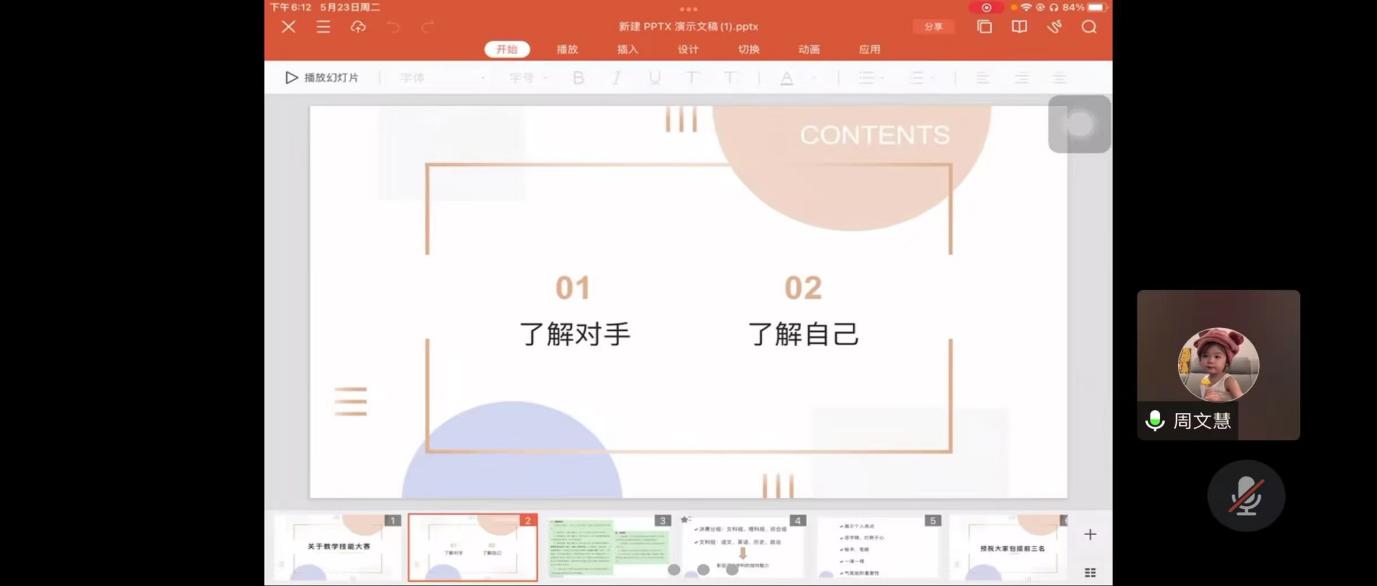The height and width of the screenshot is (586, 1377).
Task: Click the cloud upload icon
Action: [x=358, y=27]
